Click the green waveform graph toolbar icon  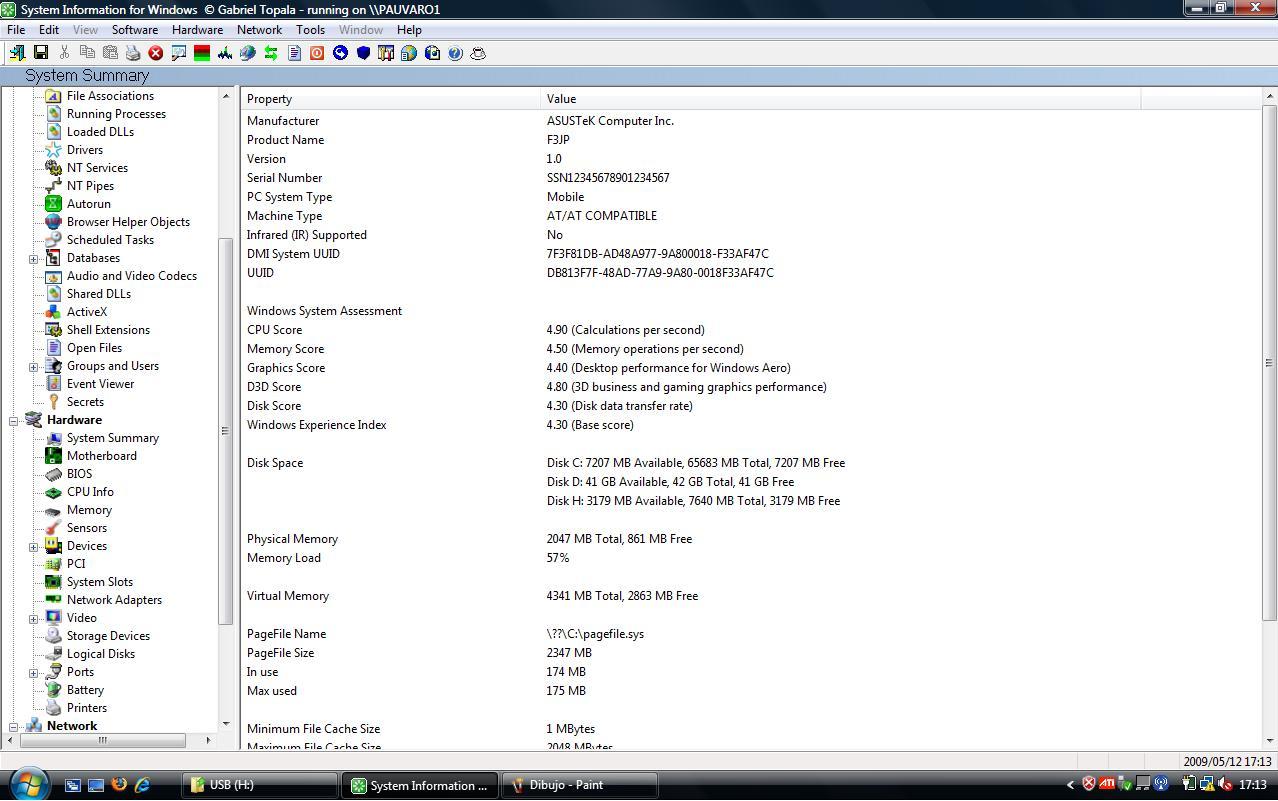(x=225, y=53)
